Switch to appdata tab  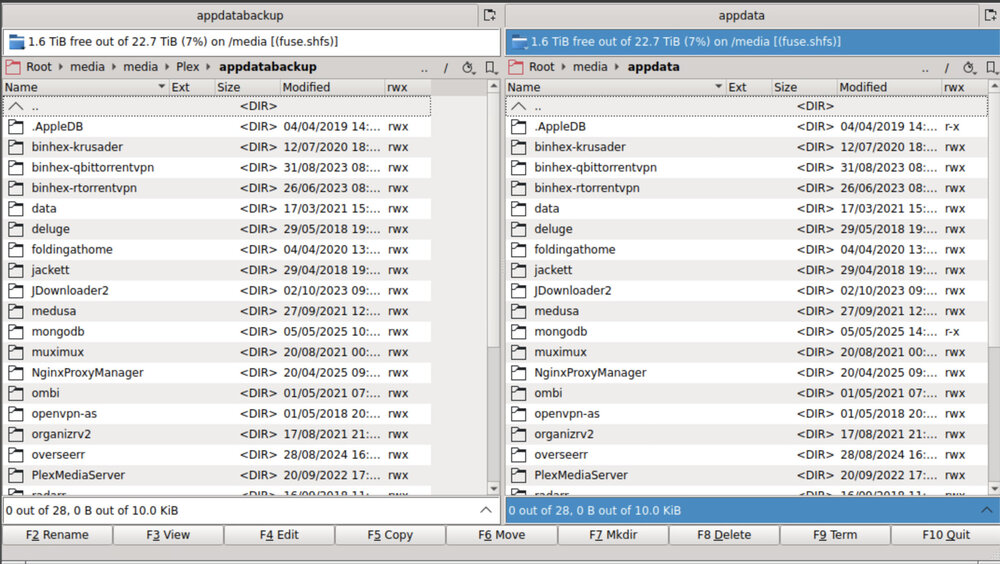pyautogui.click(x=741, y=15)
